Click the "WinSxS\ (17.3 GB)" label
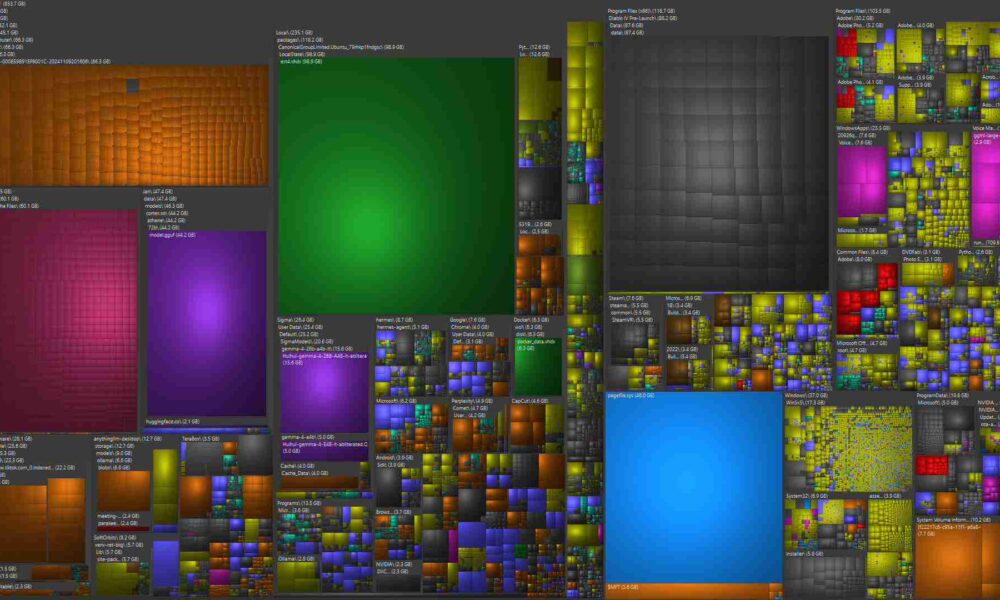The width and height of the screenshot is (1000, 600). (x=805, y=403)
